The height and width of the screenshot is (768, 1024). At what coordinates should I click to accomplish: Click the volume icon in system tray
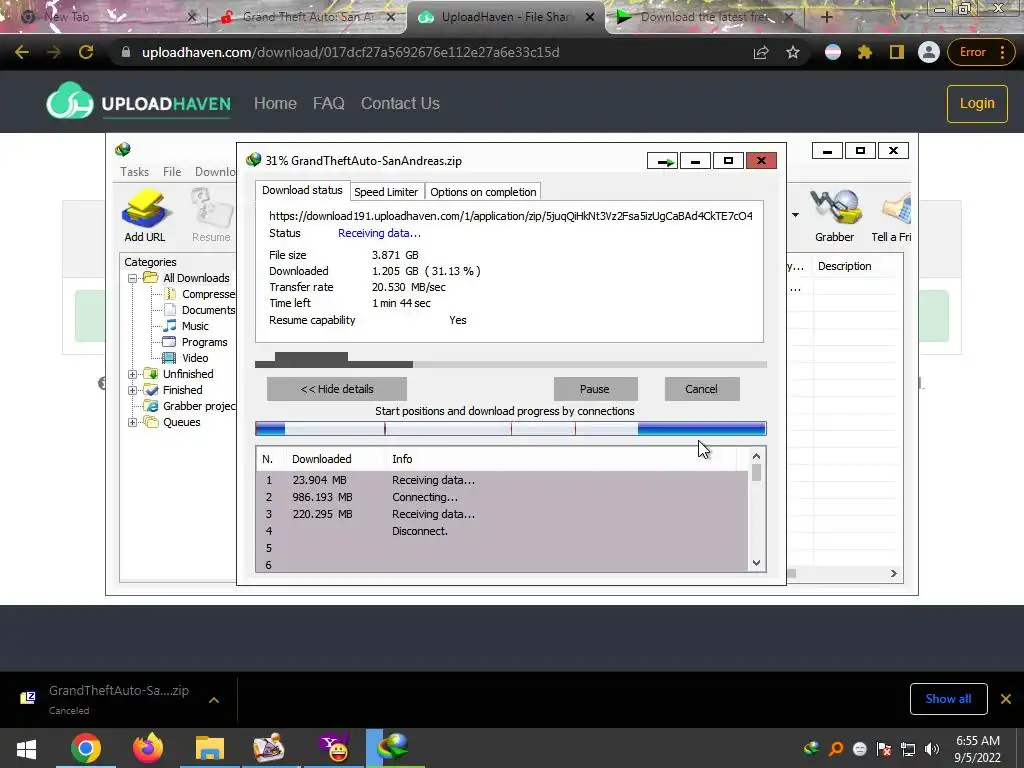tap(932, 749)
